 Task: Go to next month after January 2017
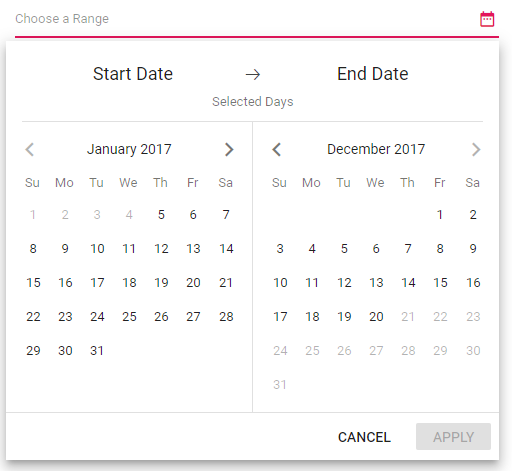click(x=229, y=150)
